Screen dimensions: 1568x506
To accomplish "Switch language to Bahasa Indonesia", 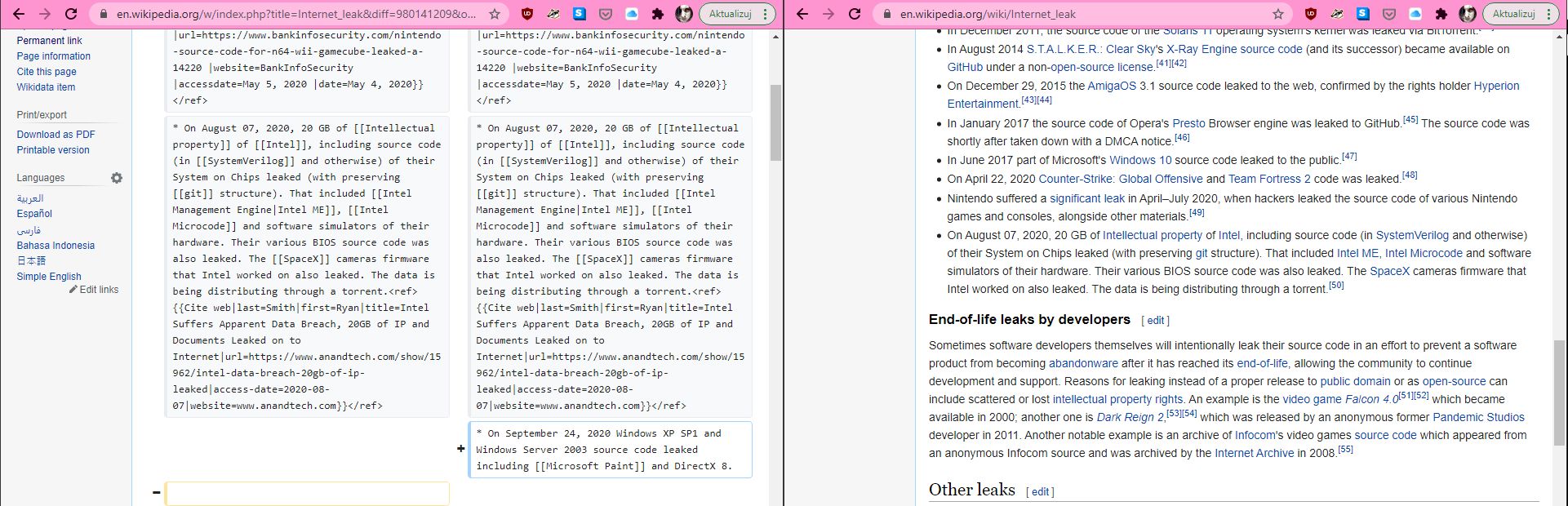I will point(56,246).
